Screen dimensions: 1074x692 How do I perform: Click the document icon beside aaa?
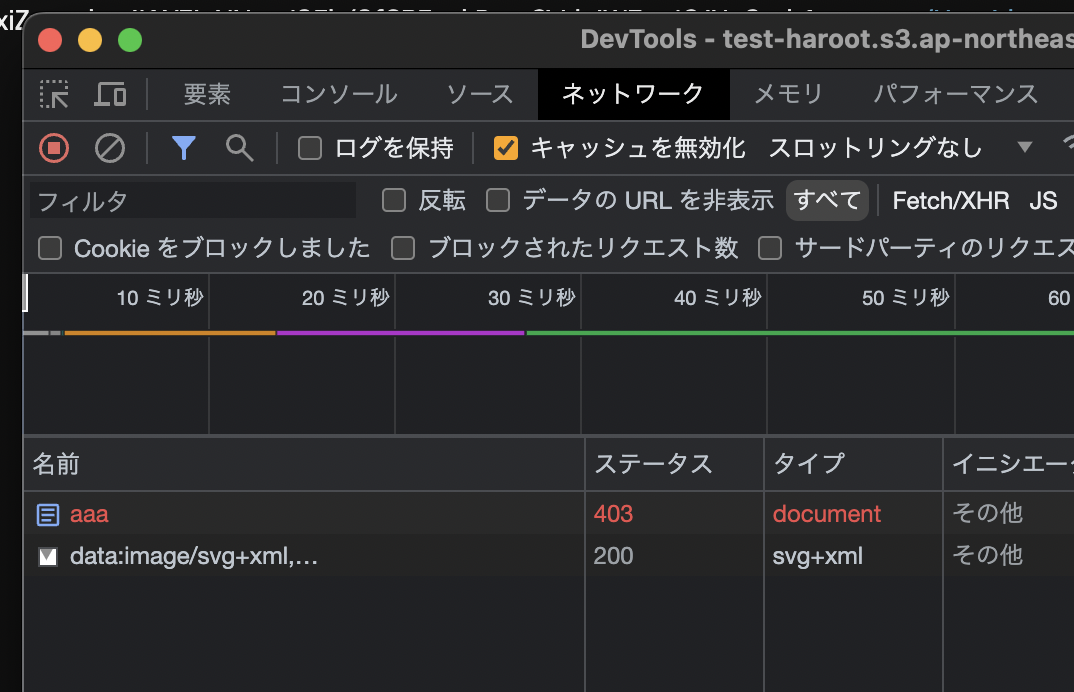click(x=47, y=515)
